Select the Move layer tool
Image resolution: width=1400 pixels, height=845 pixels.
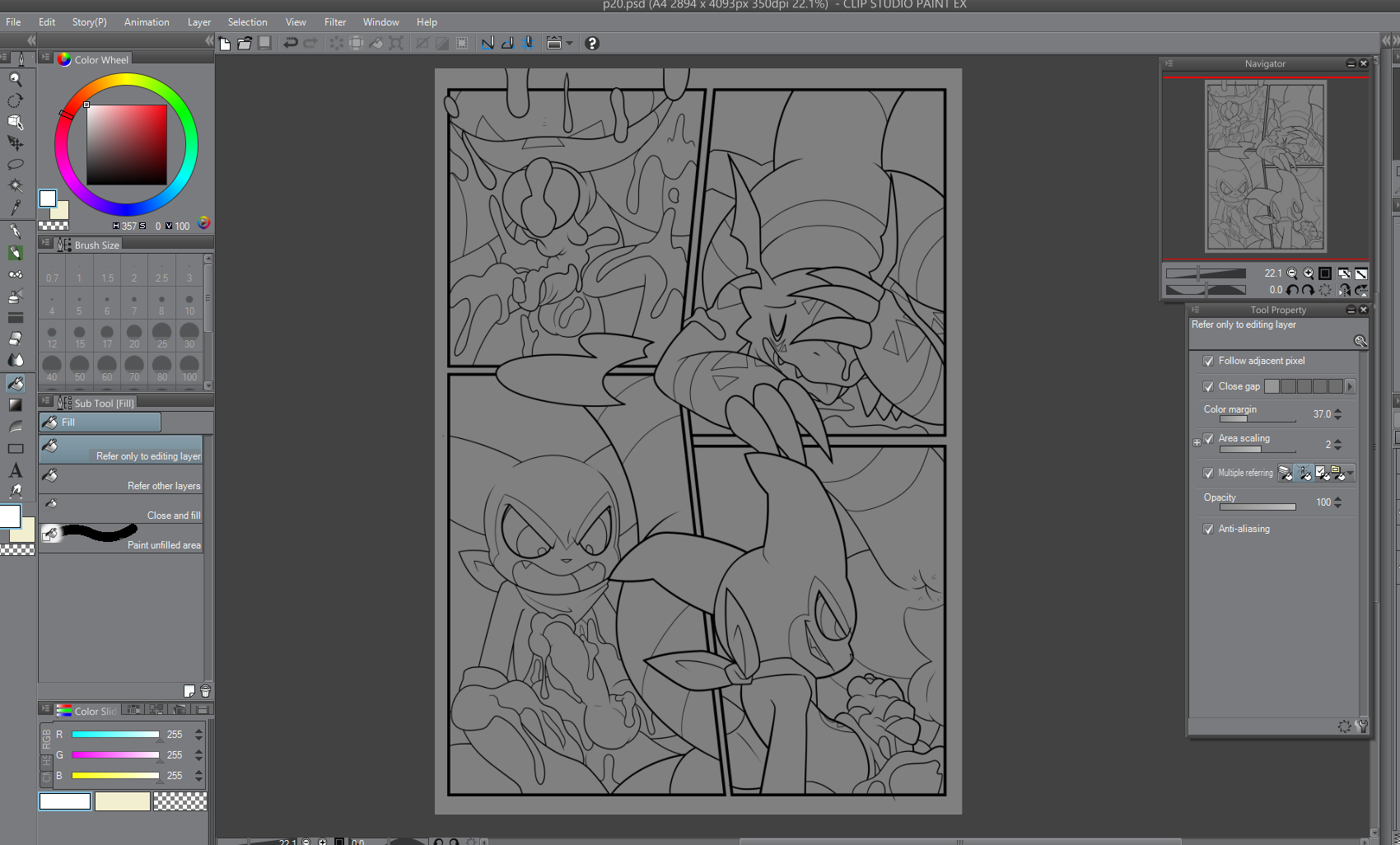pos(15,143)
